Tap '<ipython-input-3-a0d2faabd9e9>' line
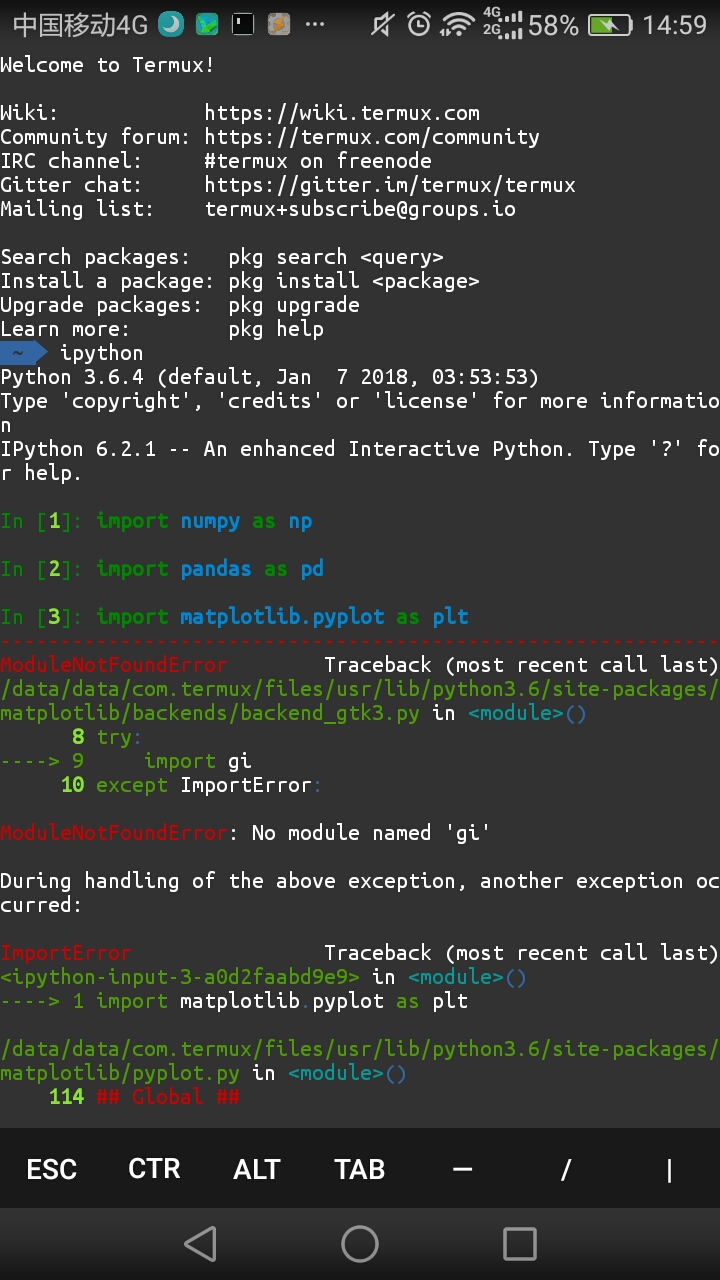This screenshot has width=720, height=1280. click(264, 977)
